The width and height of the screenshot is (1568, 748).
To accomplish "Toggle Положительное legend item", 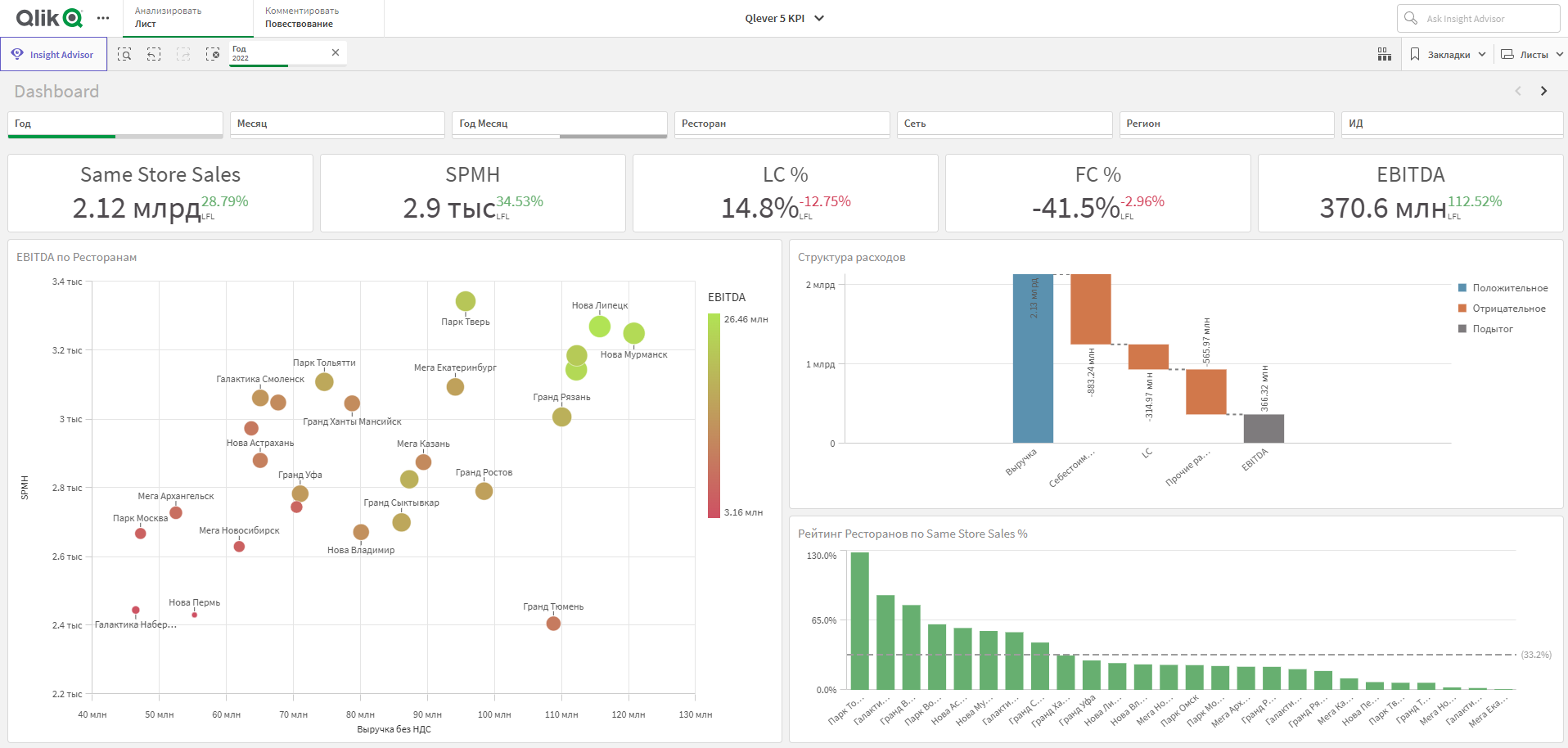I will pyautogui.click(x=1503, y=288).
